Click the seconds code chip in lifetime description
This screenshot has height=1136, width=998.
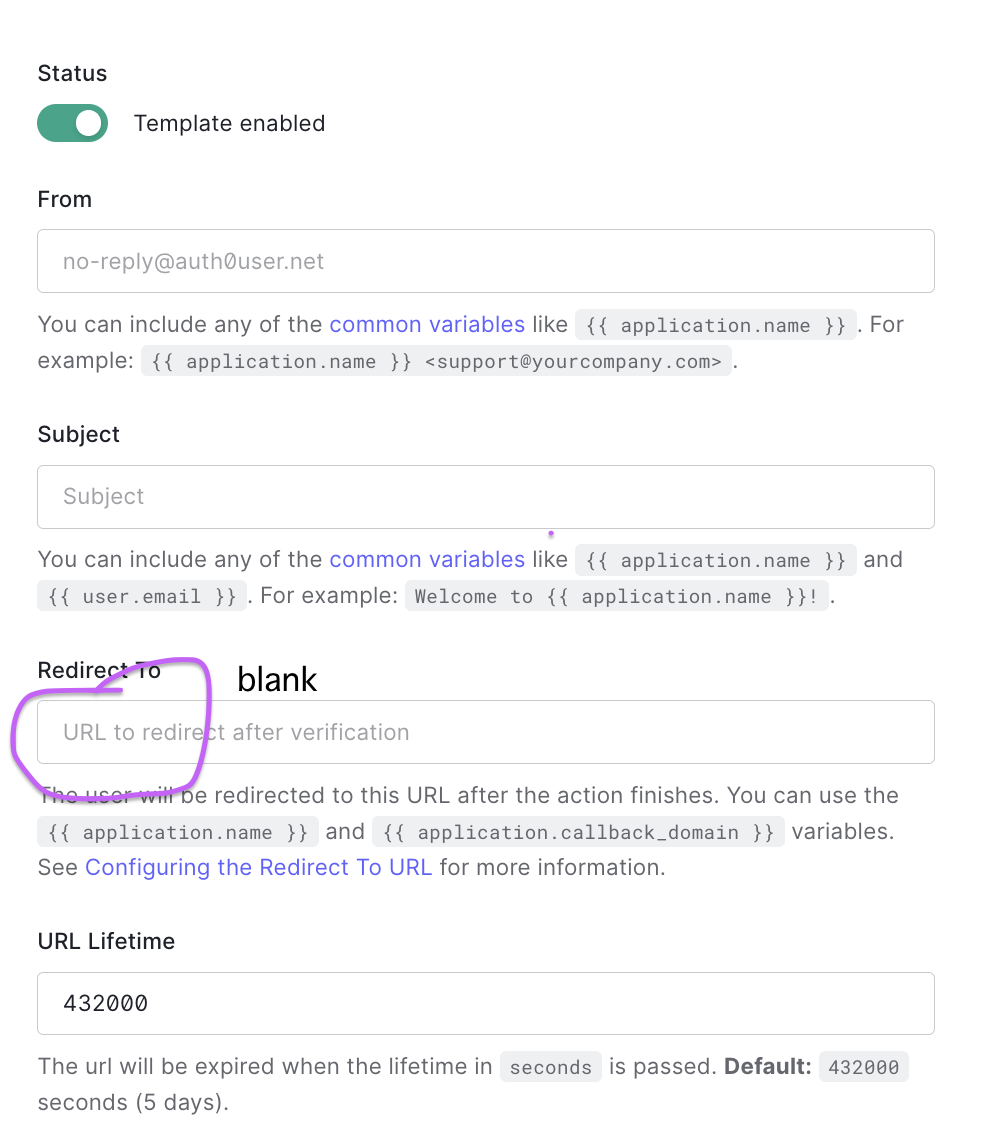coord(550,1067)
